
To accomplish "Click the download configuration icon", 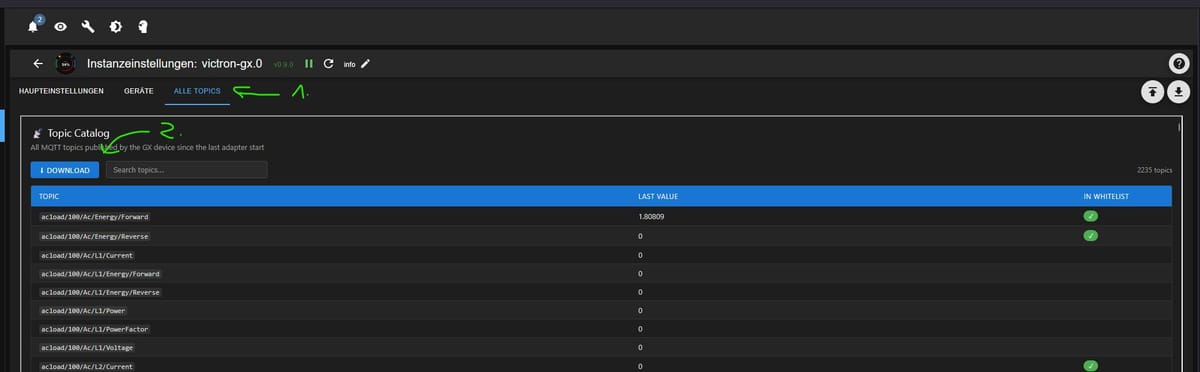I will pyautogui.click(x=1179, y=92).
